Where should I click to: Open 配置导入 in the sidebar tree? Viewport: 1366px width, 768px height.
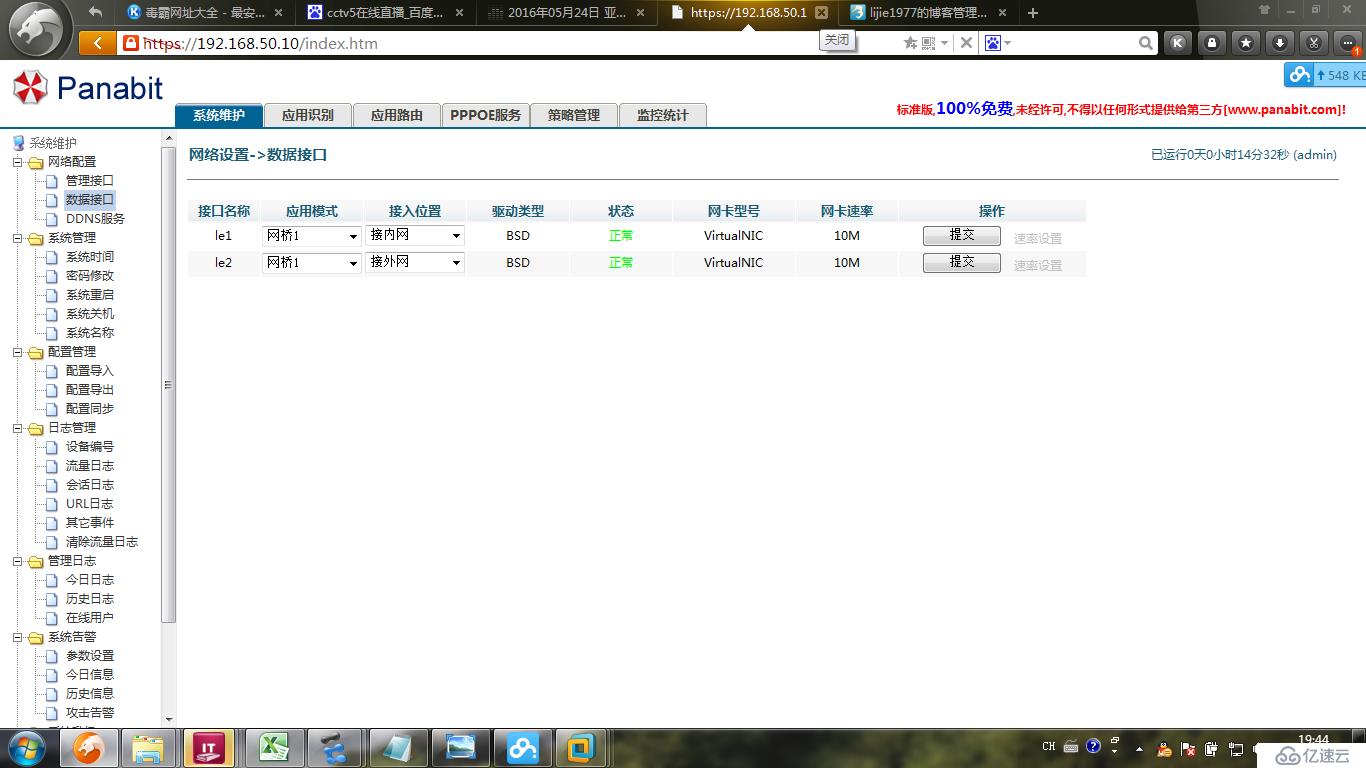[x=90, y=371]
